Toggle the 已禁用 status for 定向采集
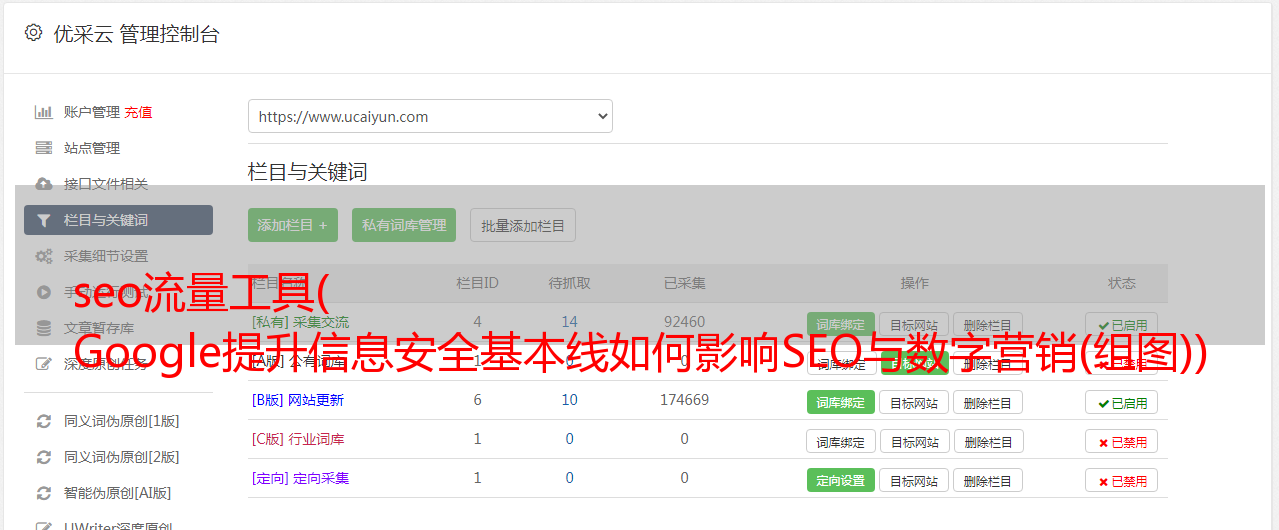Viewport: 1279px width, 530px height. point(1122,480)
